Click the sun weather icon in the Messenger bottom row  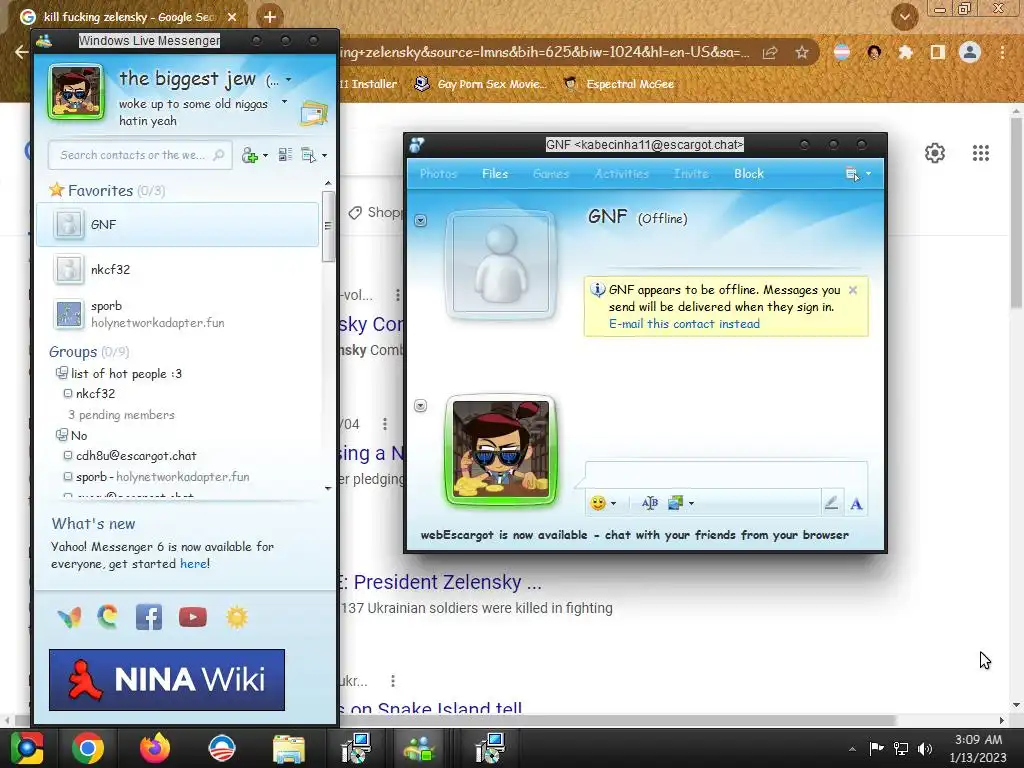coord(237,616)
